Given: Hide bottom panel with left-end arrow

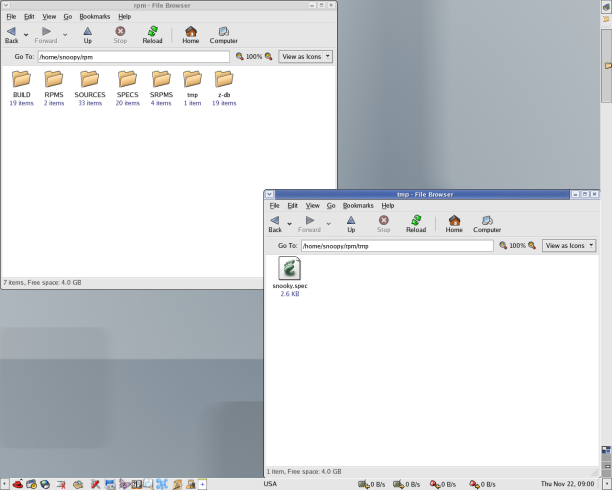Looking at the screenshot, I should pos(4,484).
